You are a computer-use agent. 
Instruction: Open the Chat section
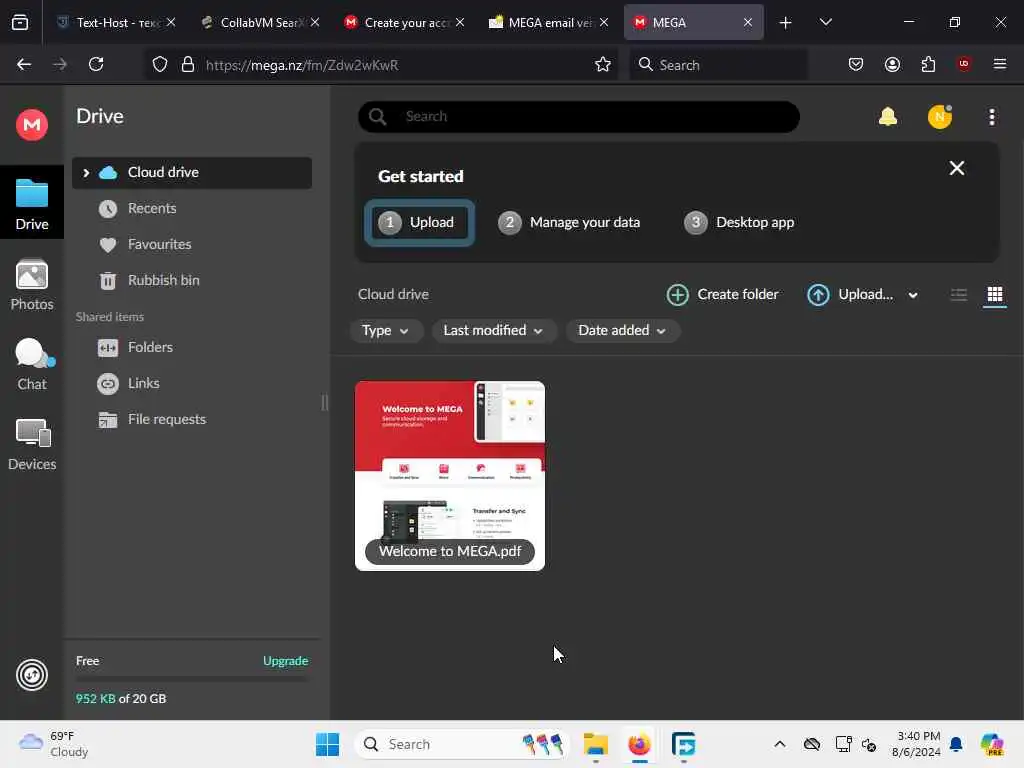tap(31, 364)
